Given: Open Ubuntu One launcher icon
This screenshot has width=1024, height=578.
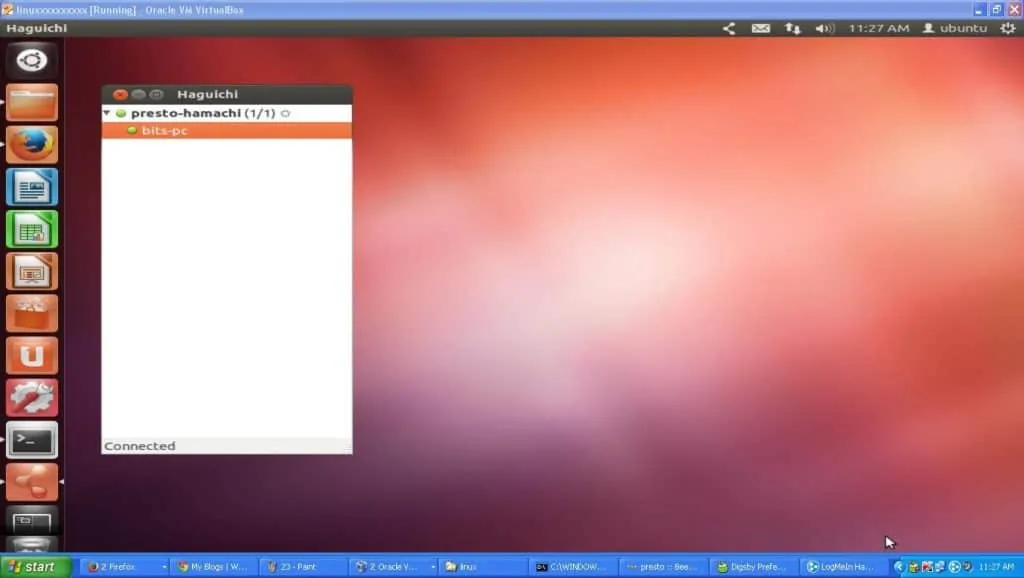Looking at the screenshot, I should point(31,355).
